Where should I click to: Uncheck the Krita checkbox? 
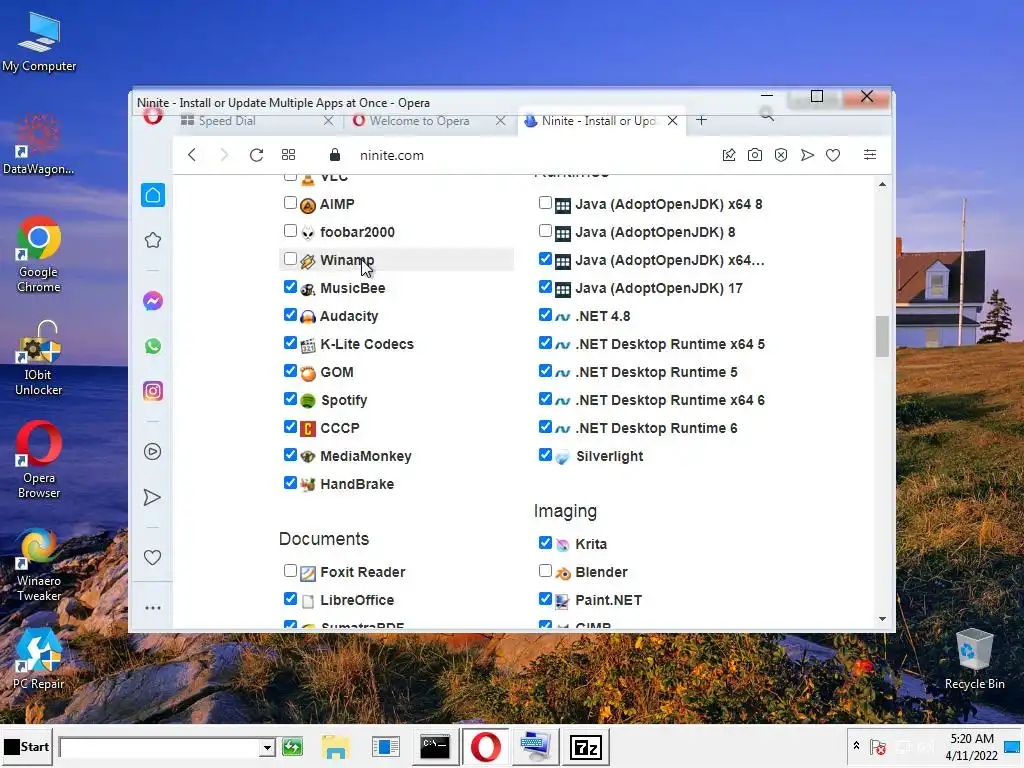(545, 543)
